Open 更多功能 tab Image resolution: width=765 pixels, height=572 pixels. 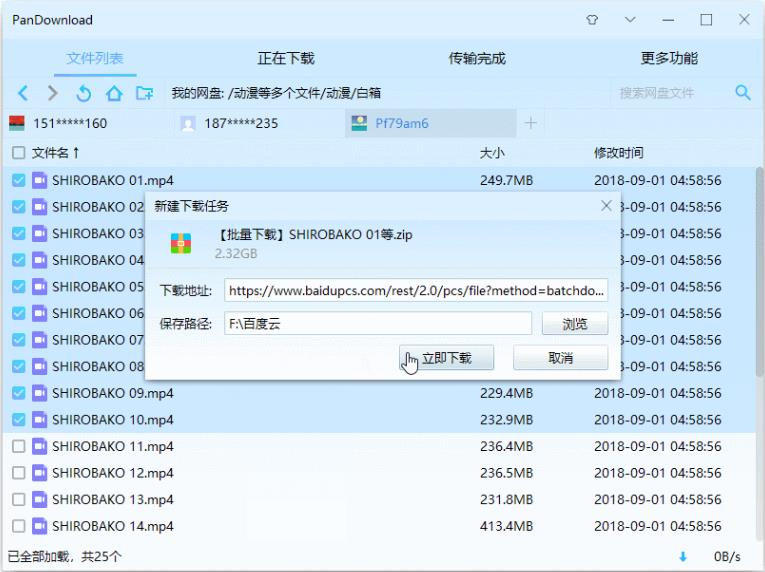pyautogui.click(x=669, y=59)
